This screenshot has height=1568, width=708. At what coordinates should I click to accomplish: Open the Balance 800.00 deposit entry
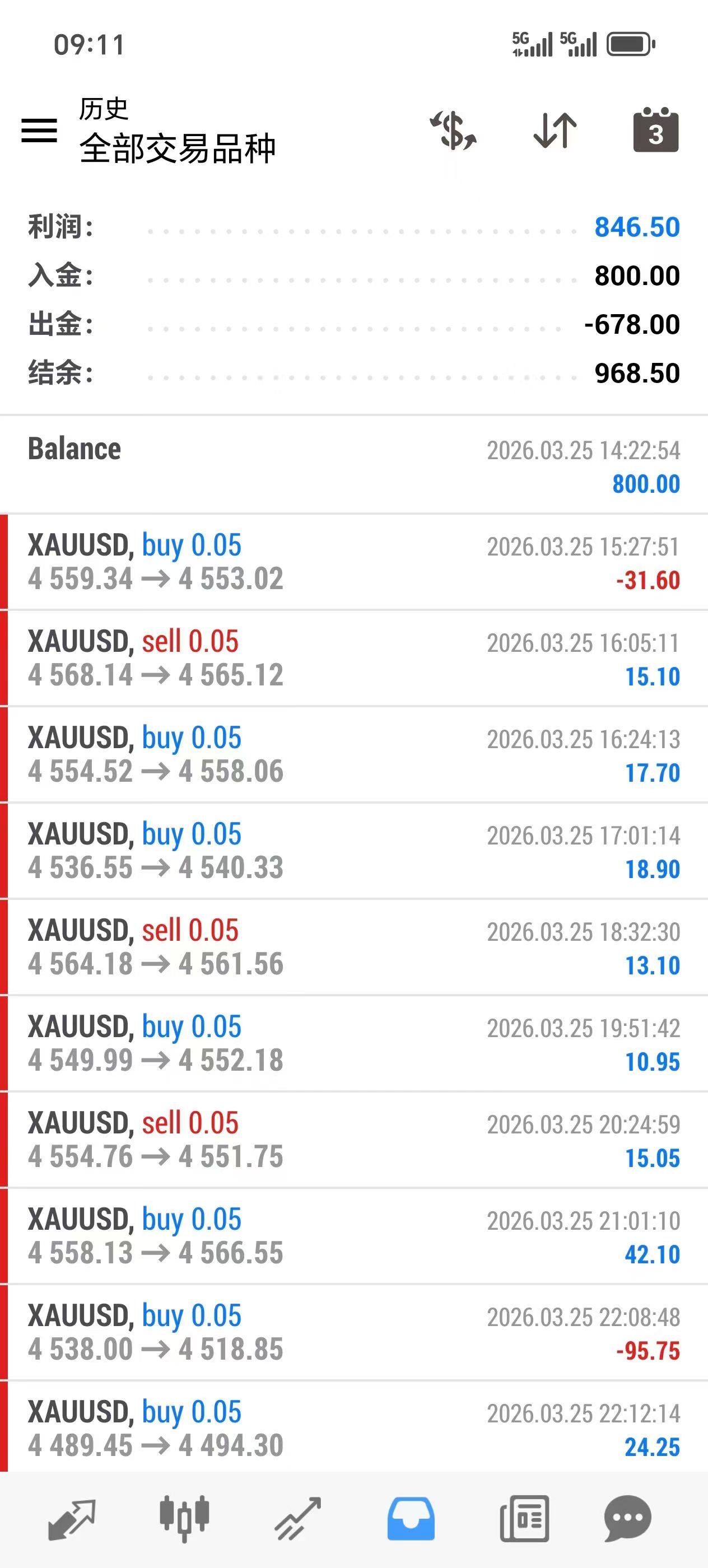[x=353, y=466]
